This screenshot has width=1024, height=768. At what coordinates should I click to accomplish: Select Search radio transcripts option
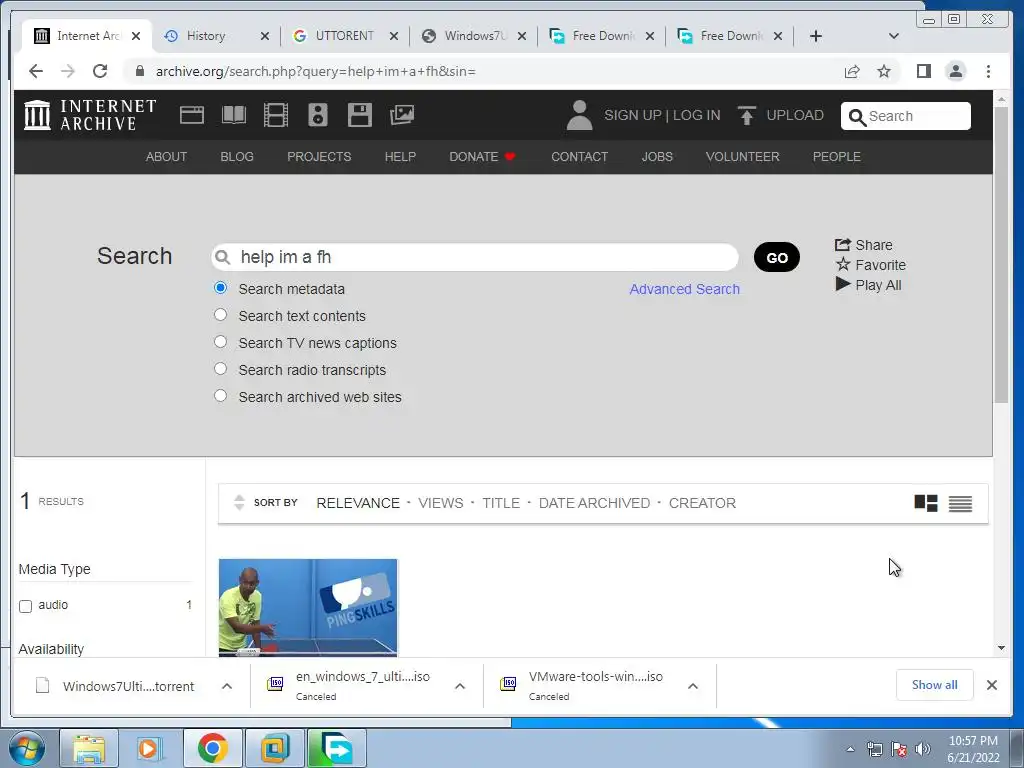pos(221,369)
